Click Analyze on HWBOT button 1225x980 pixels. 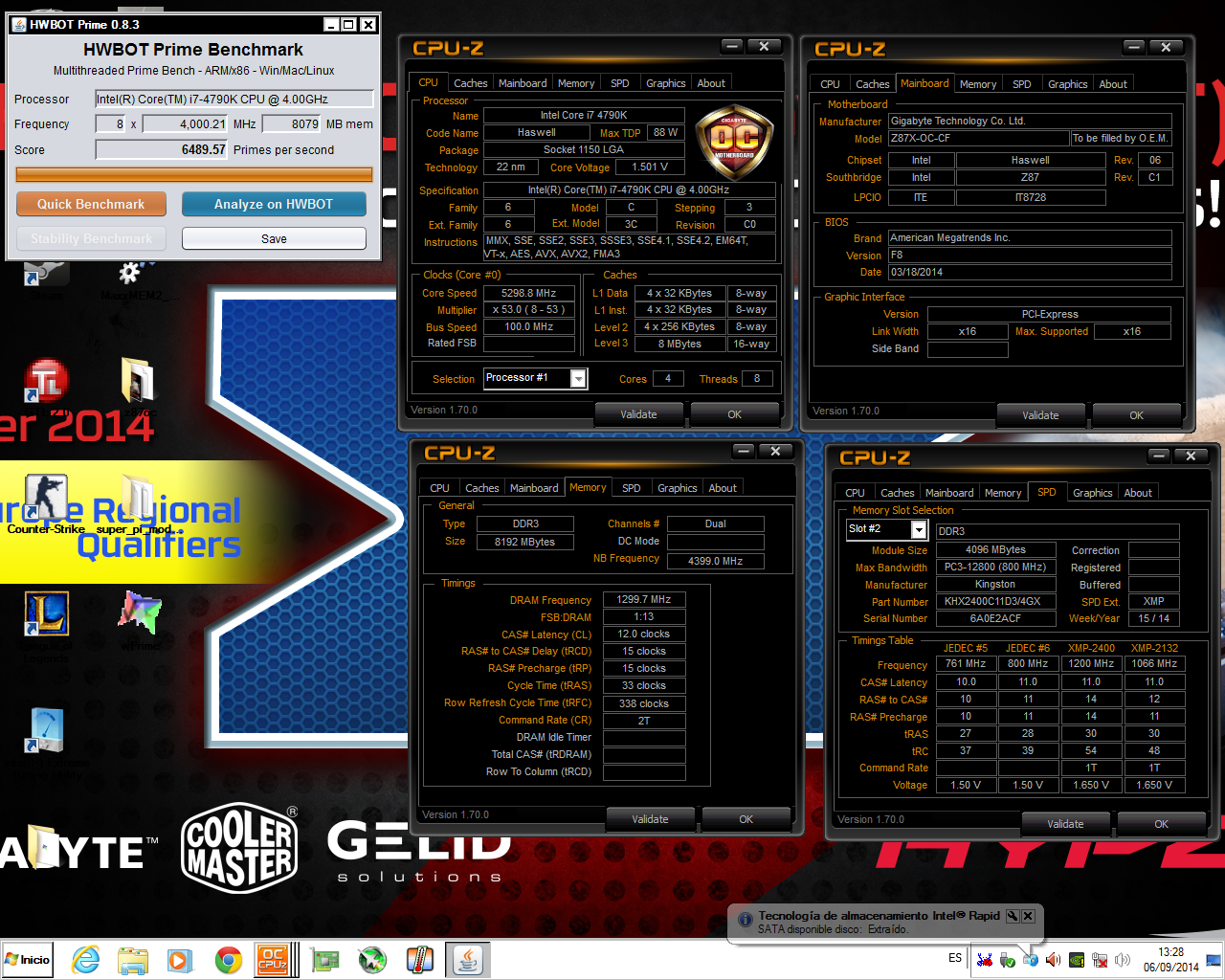coord(274,204)
